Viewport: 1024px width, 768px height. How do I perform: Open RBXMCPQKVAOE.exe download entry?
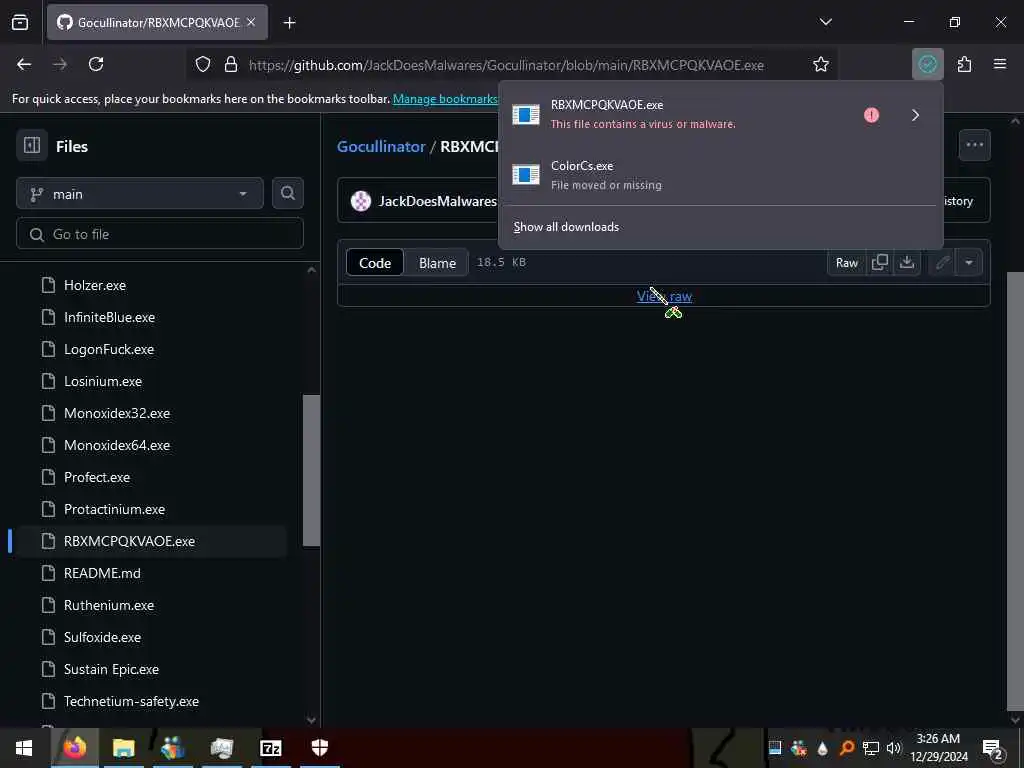click(x=679, y=114)
